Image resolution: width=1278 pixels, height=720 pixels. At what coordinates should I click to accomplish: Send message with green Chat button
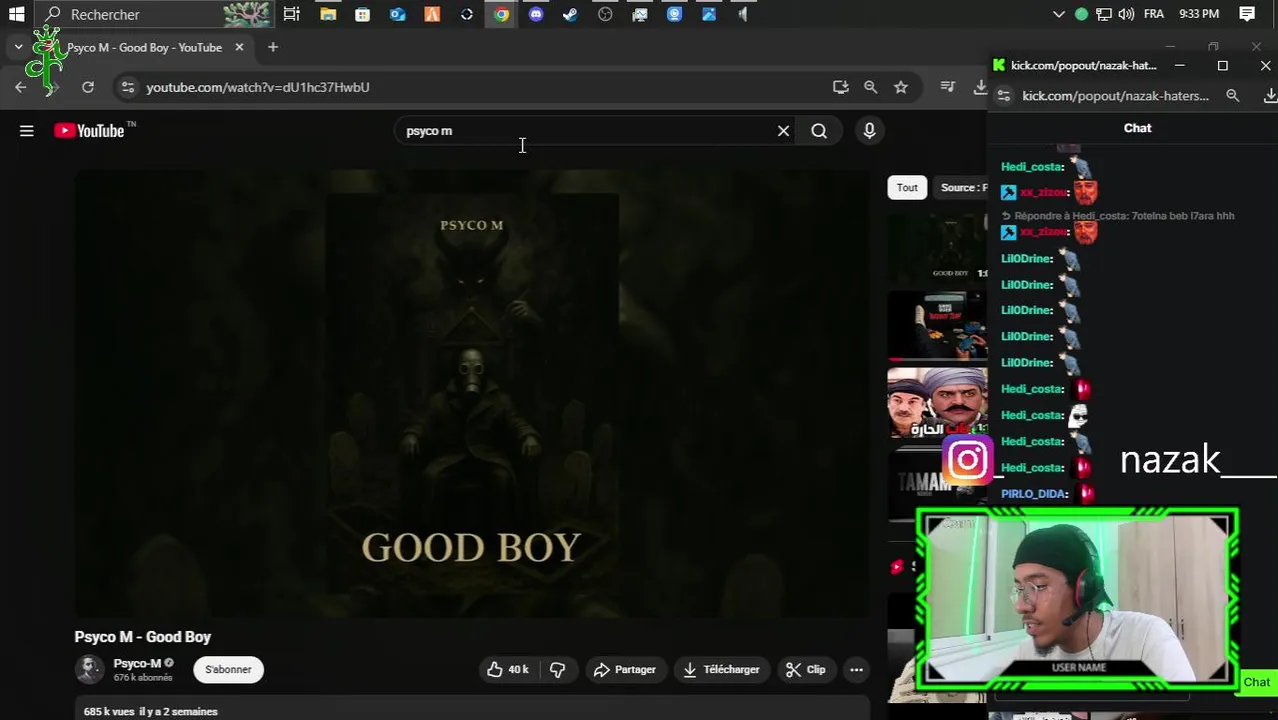coord(1257,682)
